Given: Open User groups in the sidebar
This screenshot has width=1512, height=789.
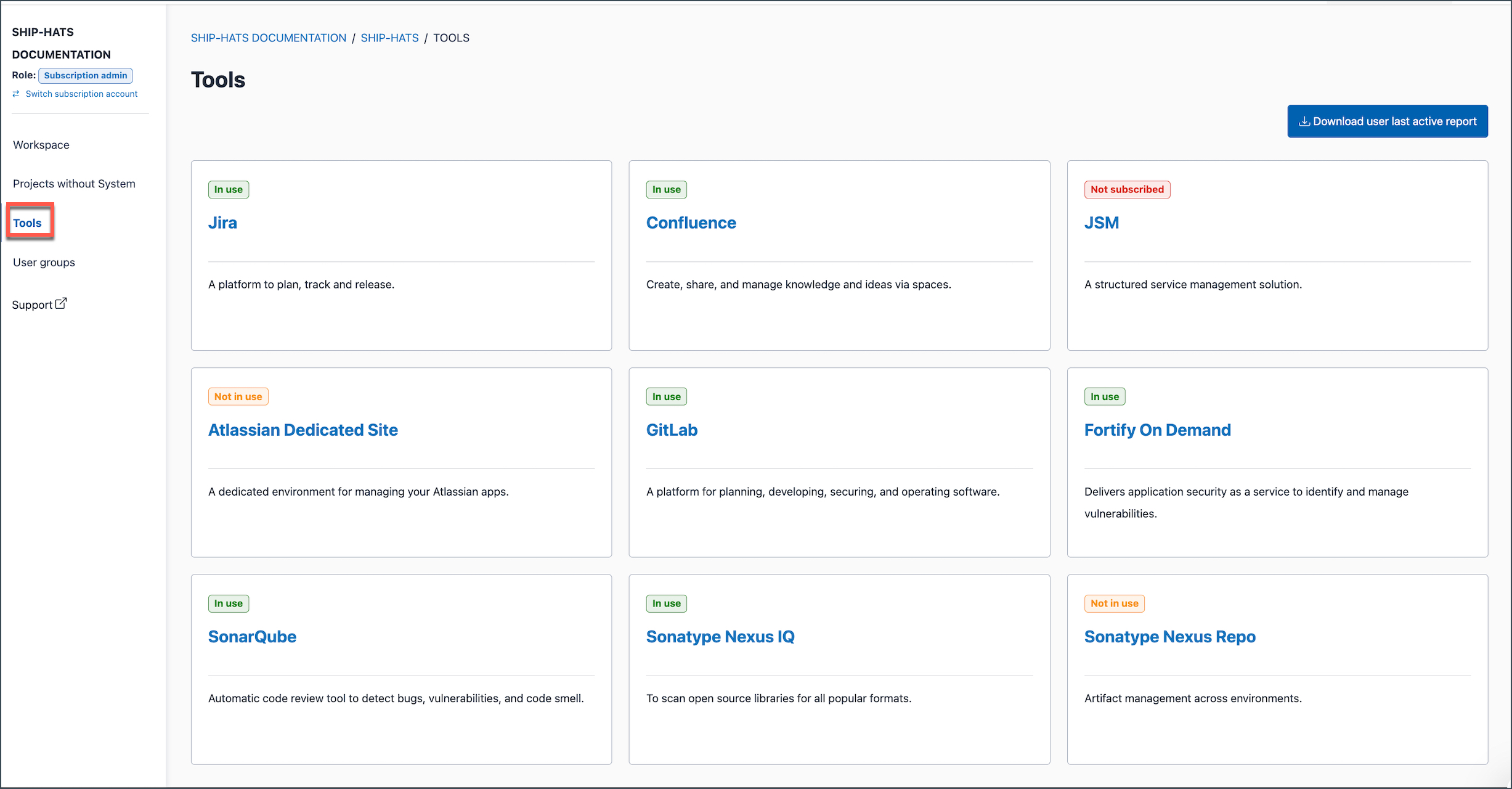Looking at the screenshot, I should coord(44,263).
